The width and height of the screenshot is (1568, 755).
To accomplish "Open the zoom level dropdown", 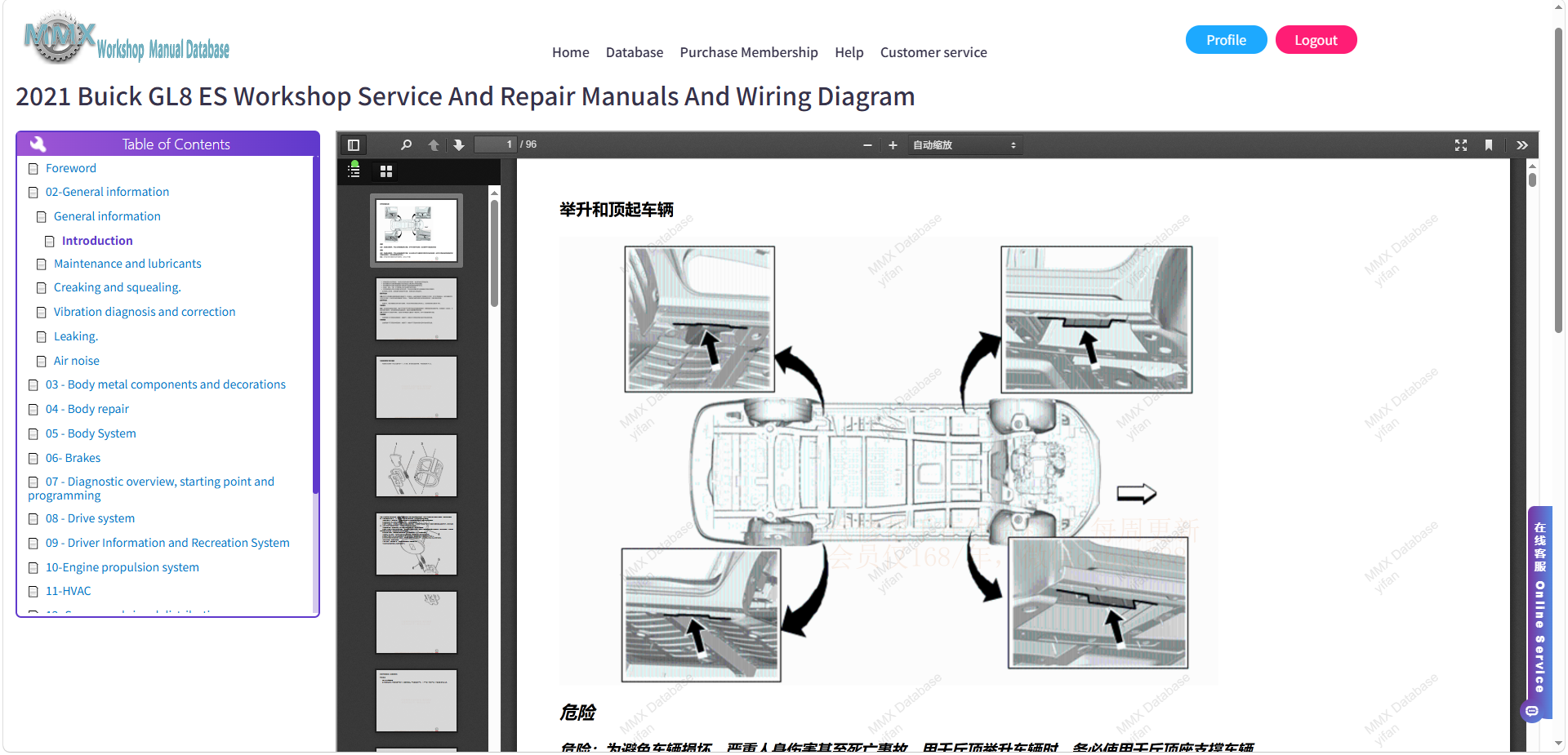I will [x=964, y=145].
